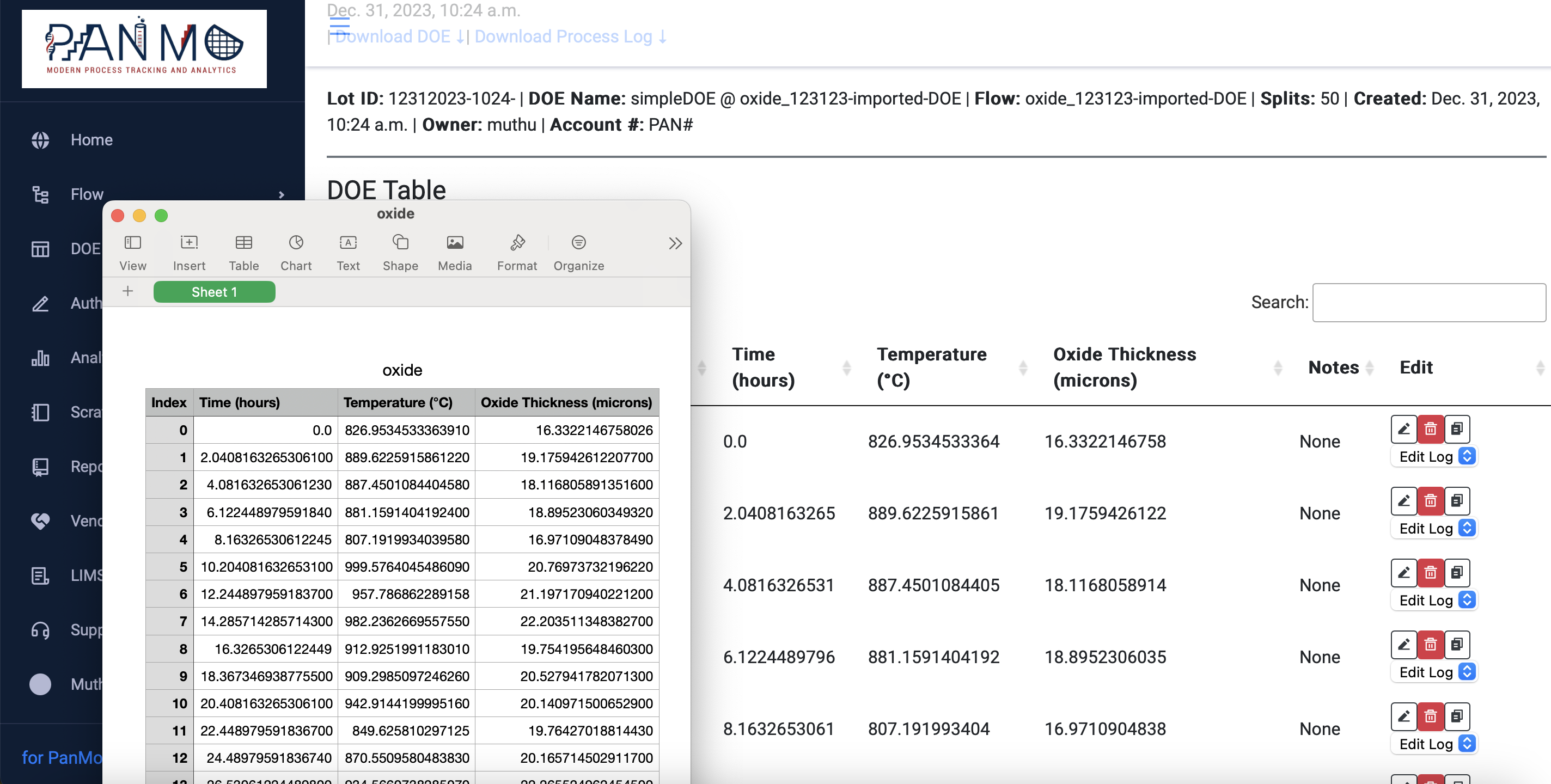Delete the row with time 0.0
1551x784 pixels.
[x=1431, y=428]
